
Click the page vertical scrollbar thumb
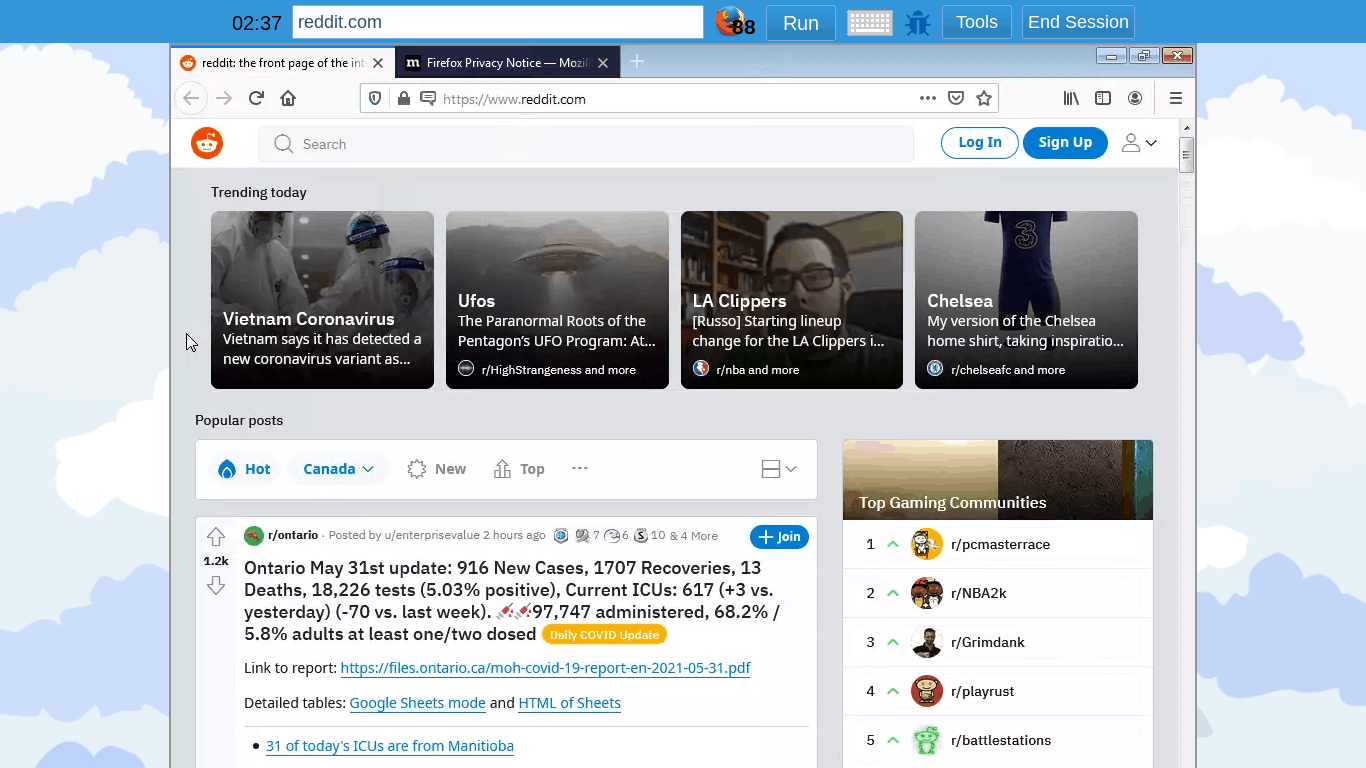1187,155
